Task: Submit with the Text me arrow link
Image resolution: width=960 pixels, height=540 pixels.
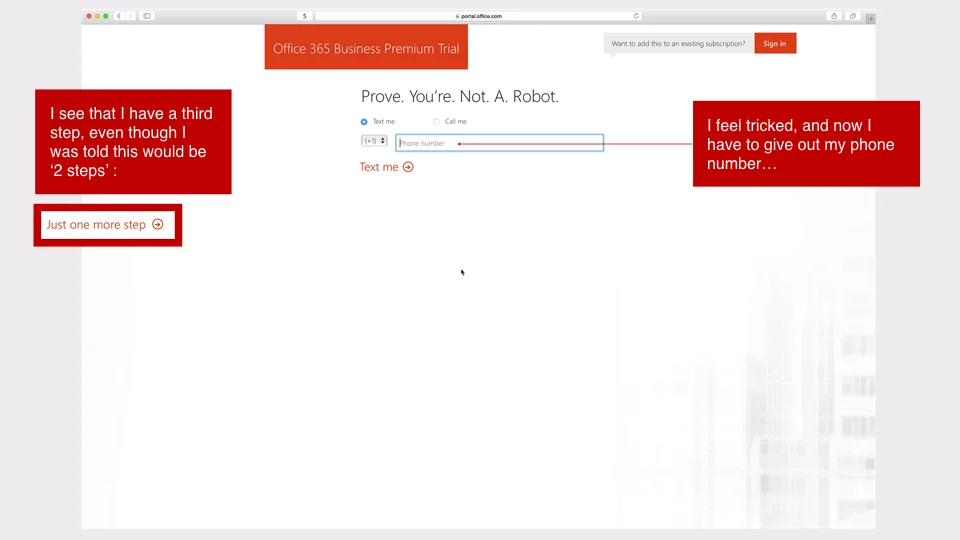Action: (386, 167)
